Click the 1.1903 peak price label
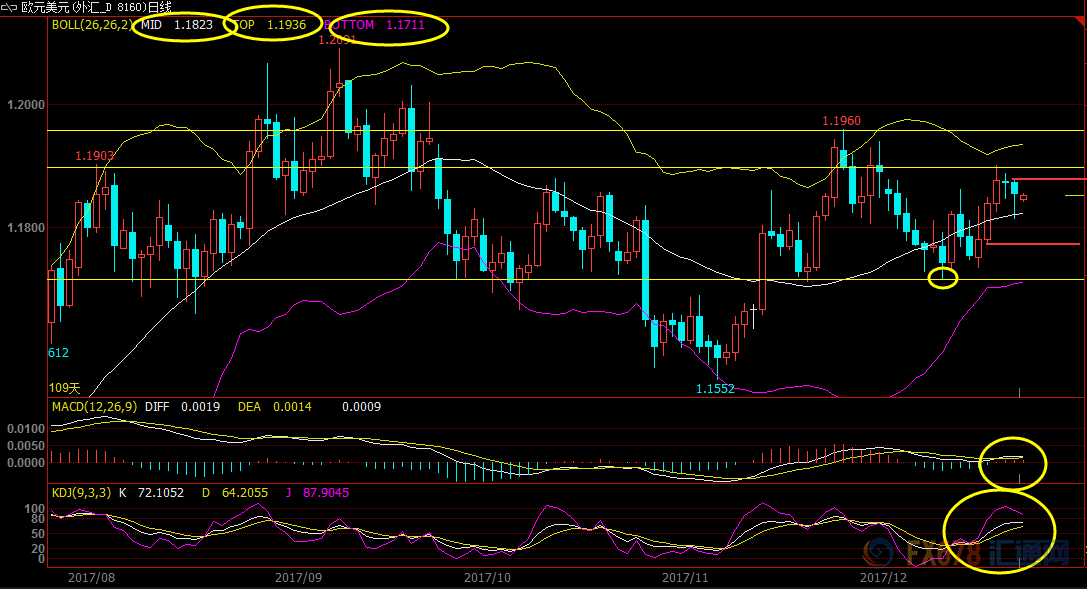This screenshot has height=589, width=1087. (x=94, y=156)
